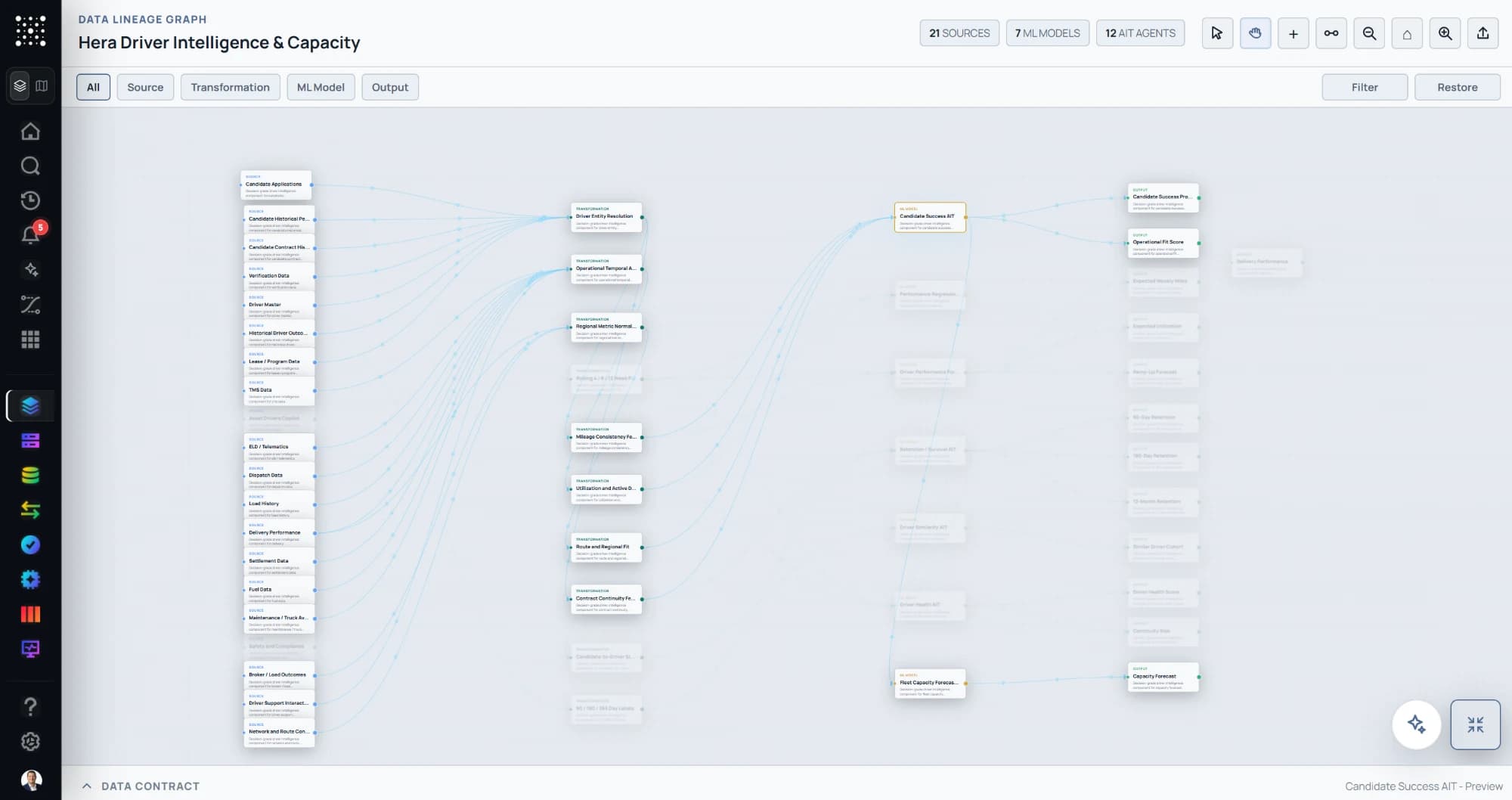Open the sidebar search icon

(30, 166)
